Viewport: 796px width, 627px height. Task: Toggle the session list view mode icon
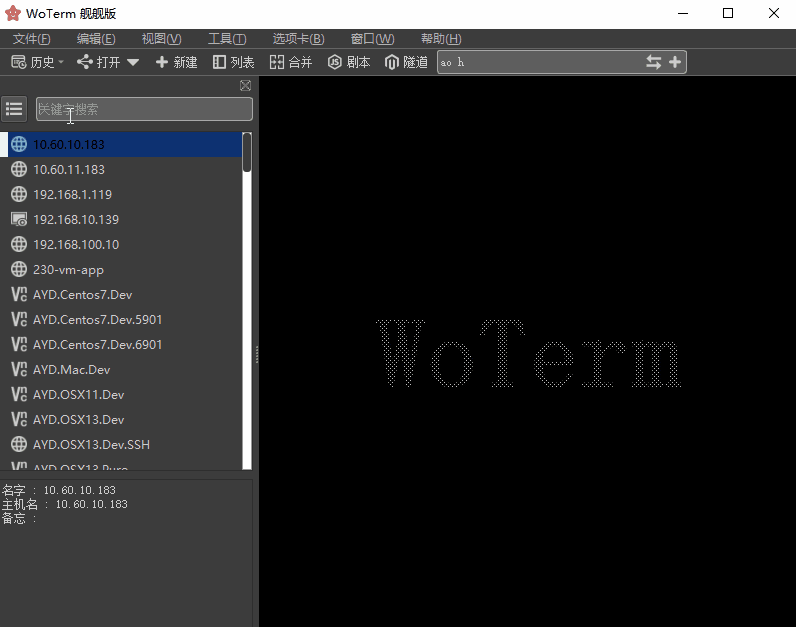point(14,109)
